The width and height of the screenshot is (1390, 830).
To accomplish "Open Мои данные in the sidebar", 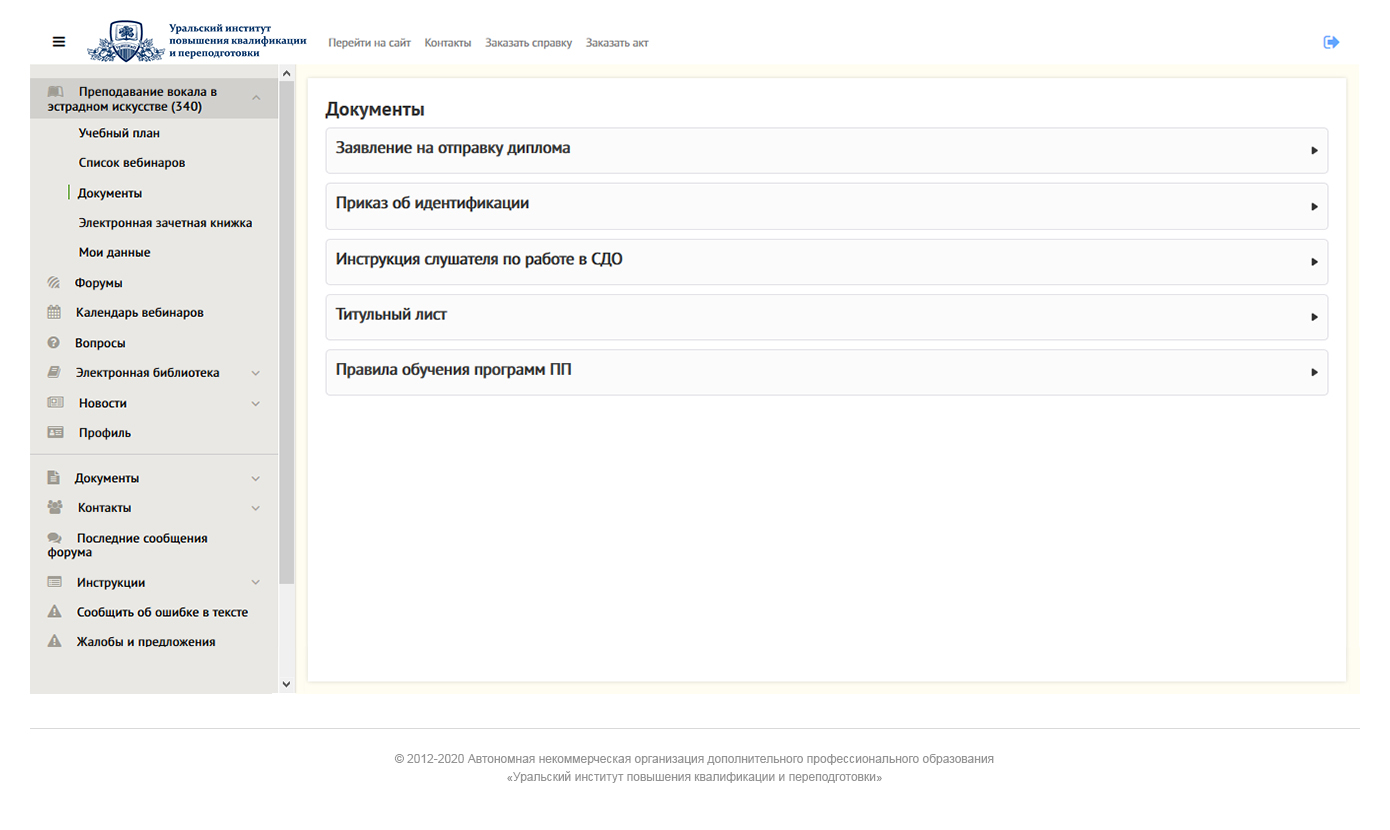I will [x=114, y=253].
